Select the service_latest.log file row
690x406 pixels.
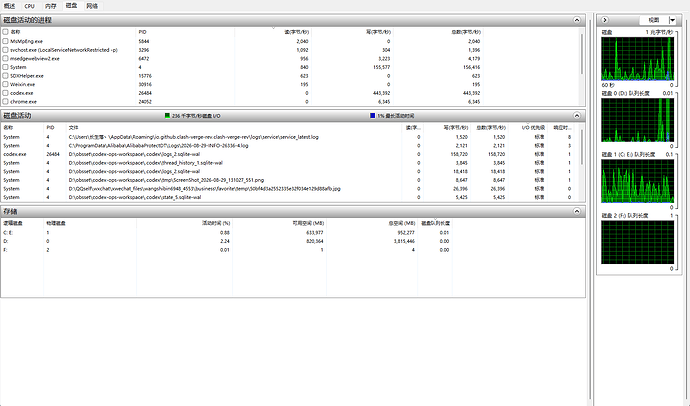(290, 137)
